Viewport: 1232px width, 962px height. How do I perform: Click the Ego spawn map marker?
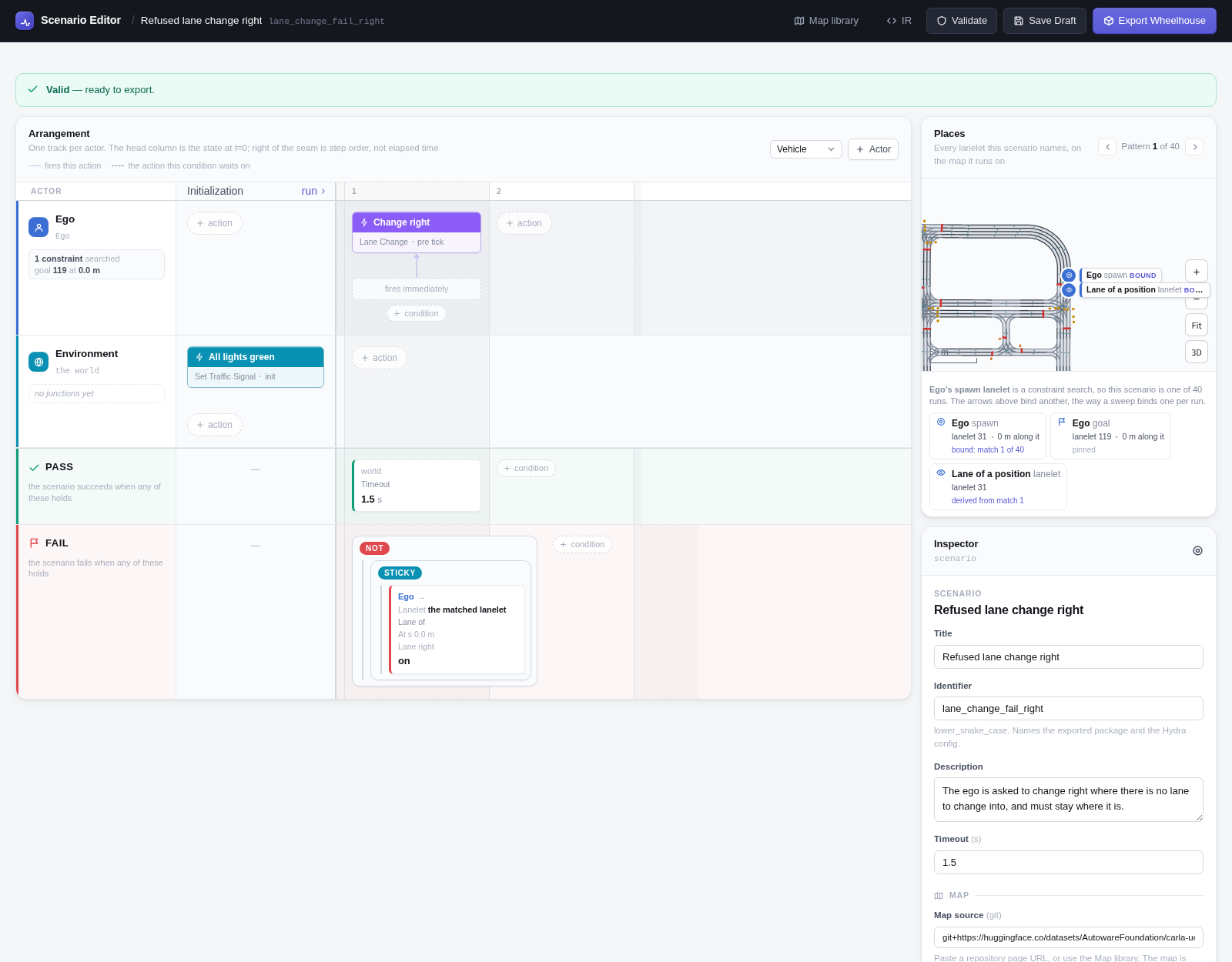[1069, 275]
